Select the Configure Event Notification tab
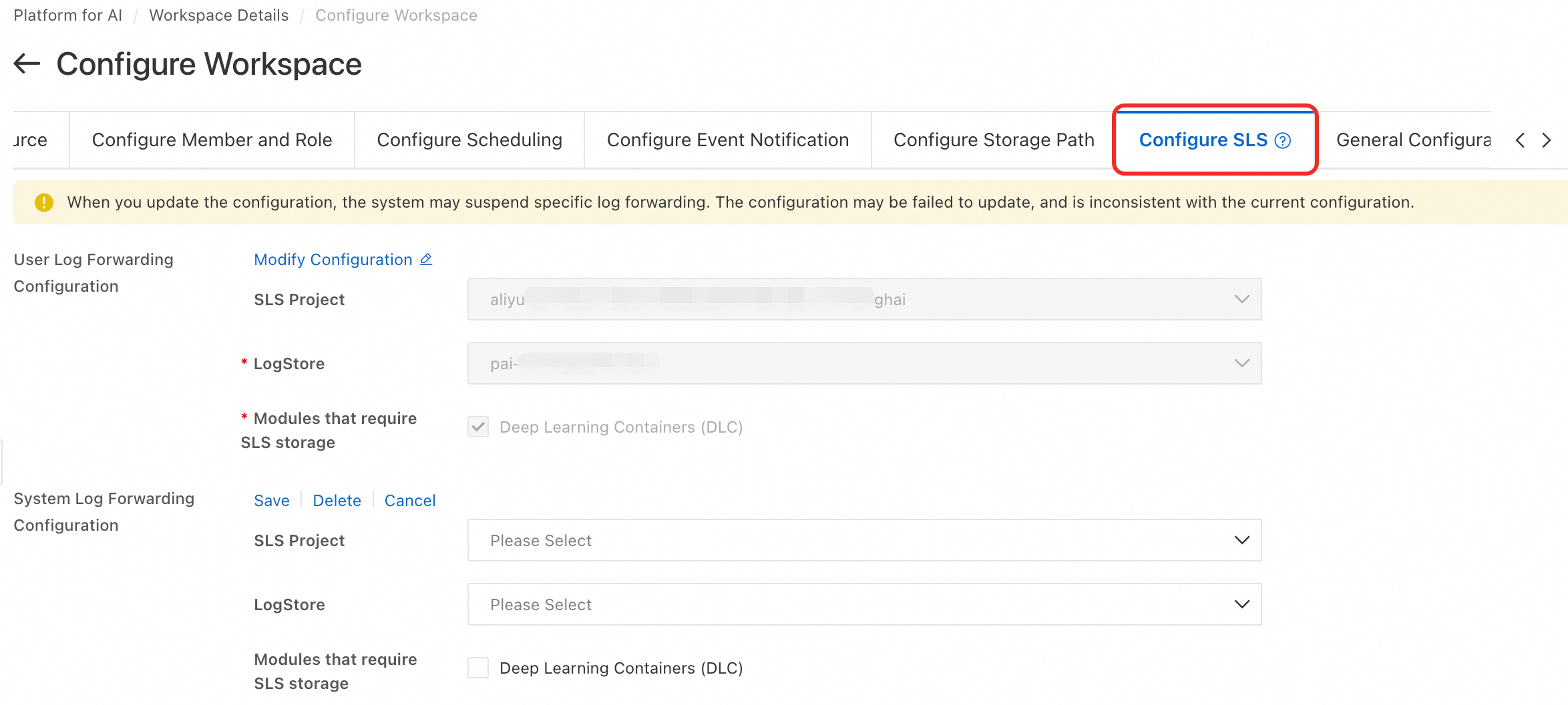The height and width of the screenshot is (705, 1568). tap(728, 140)
